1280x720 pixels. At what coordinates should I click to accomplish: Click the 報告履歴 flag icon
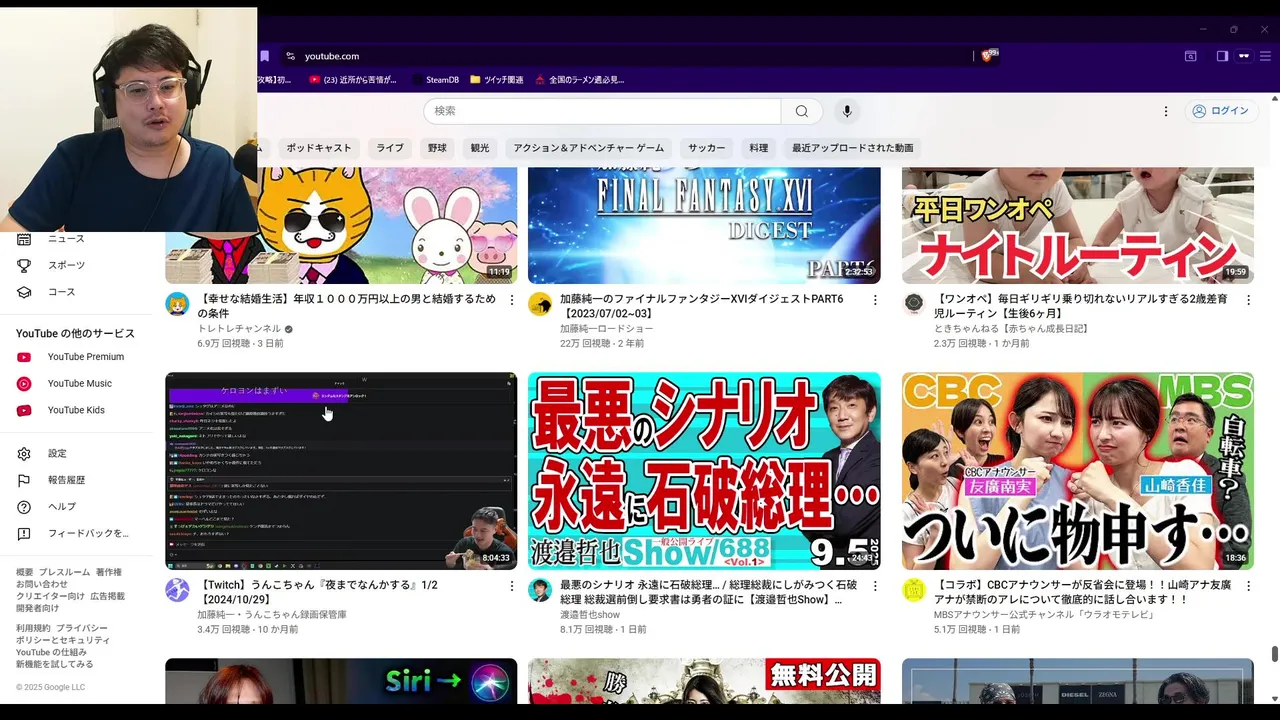(24, 480)
